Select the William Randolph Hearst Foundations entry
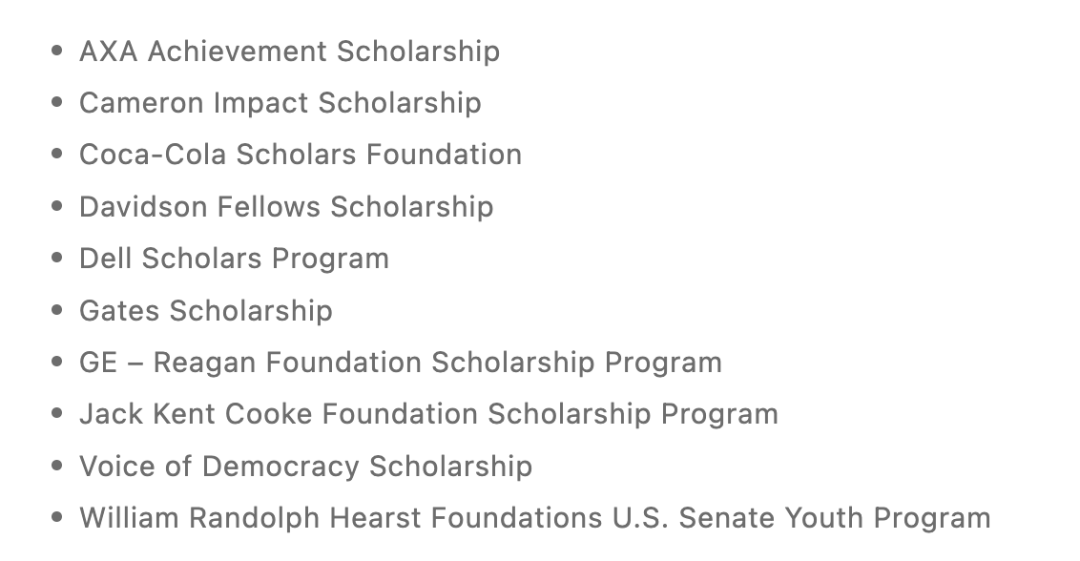 coord(535,518)
